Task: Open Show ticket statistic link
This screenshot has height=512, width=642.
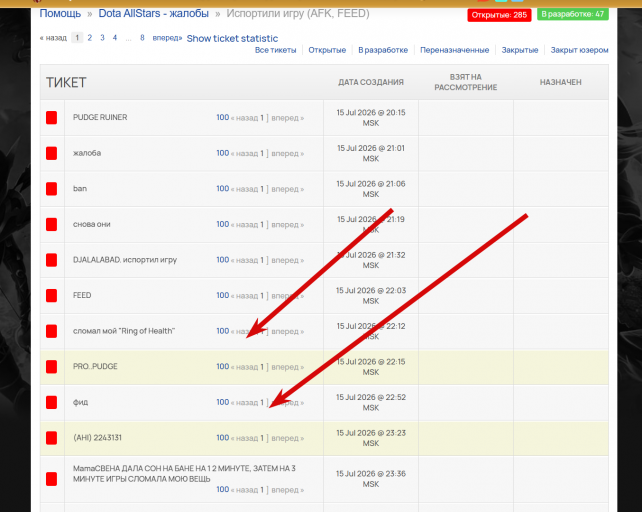Action: coord(232,39)
